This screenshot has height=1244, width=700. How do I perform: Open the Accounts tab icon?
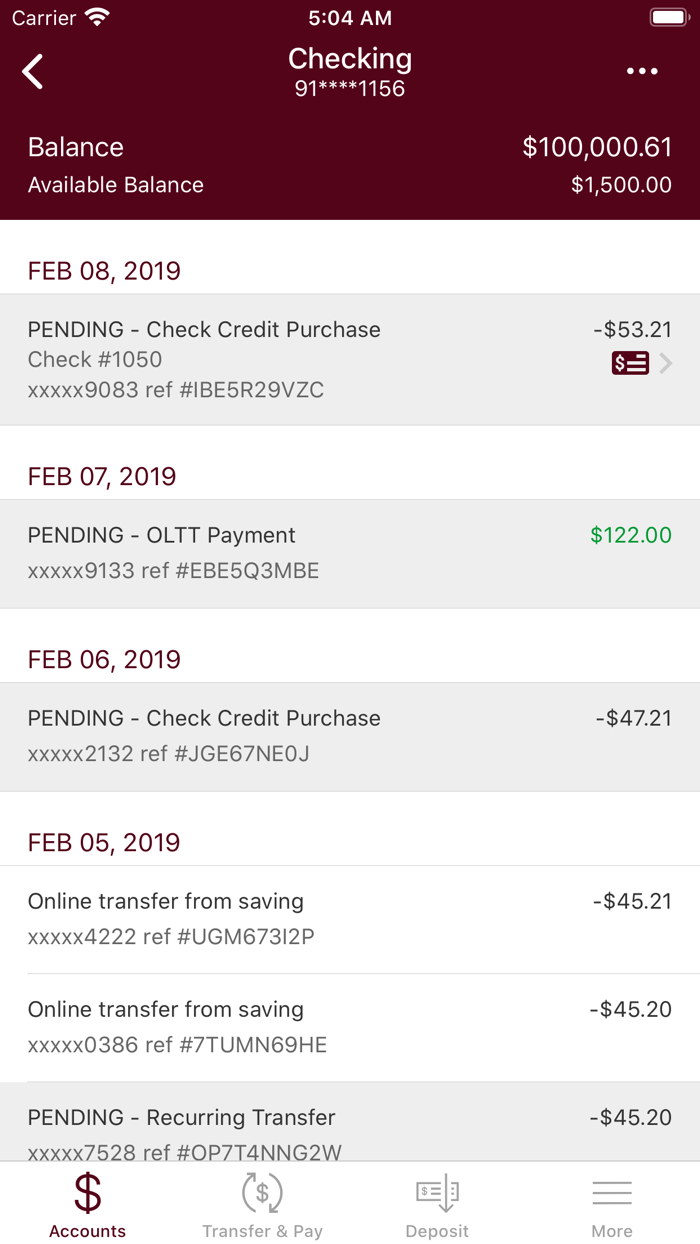click(87, 1193)
